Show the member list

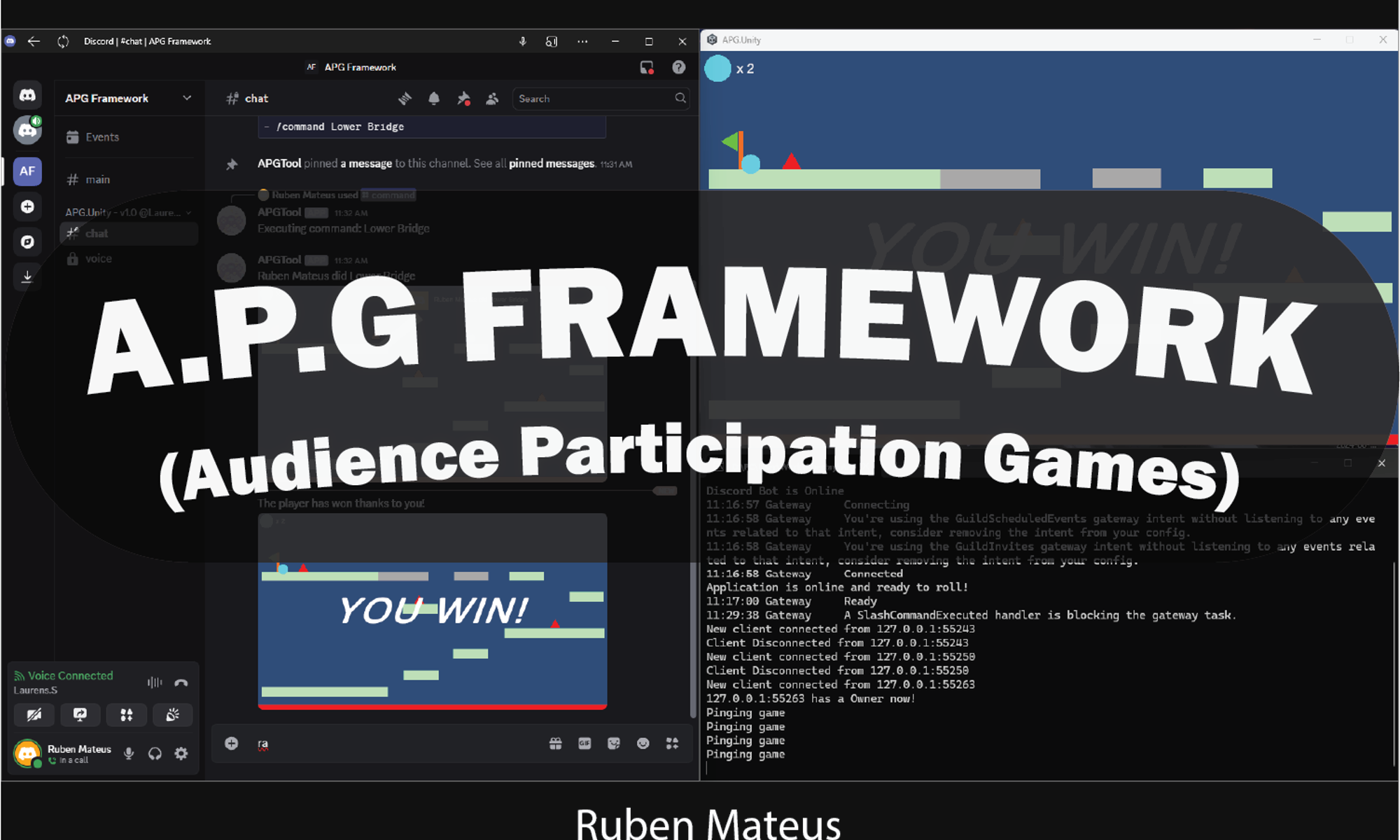[x=492, y=99]
